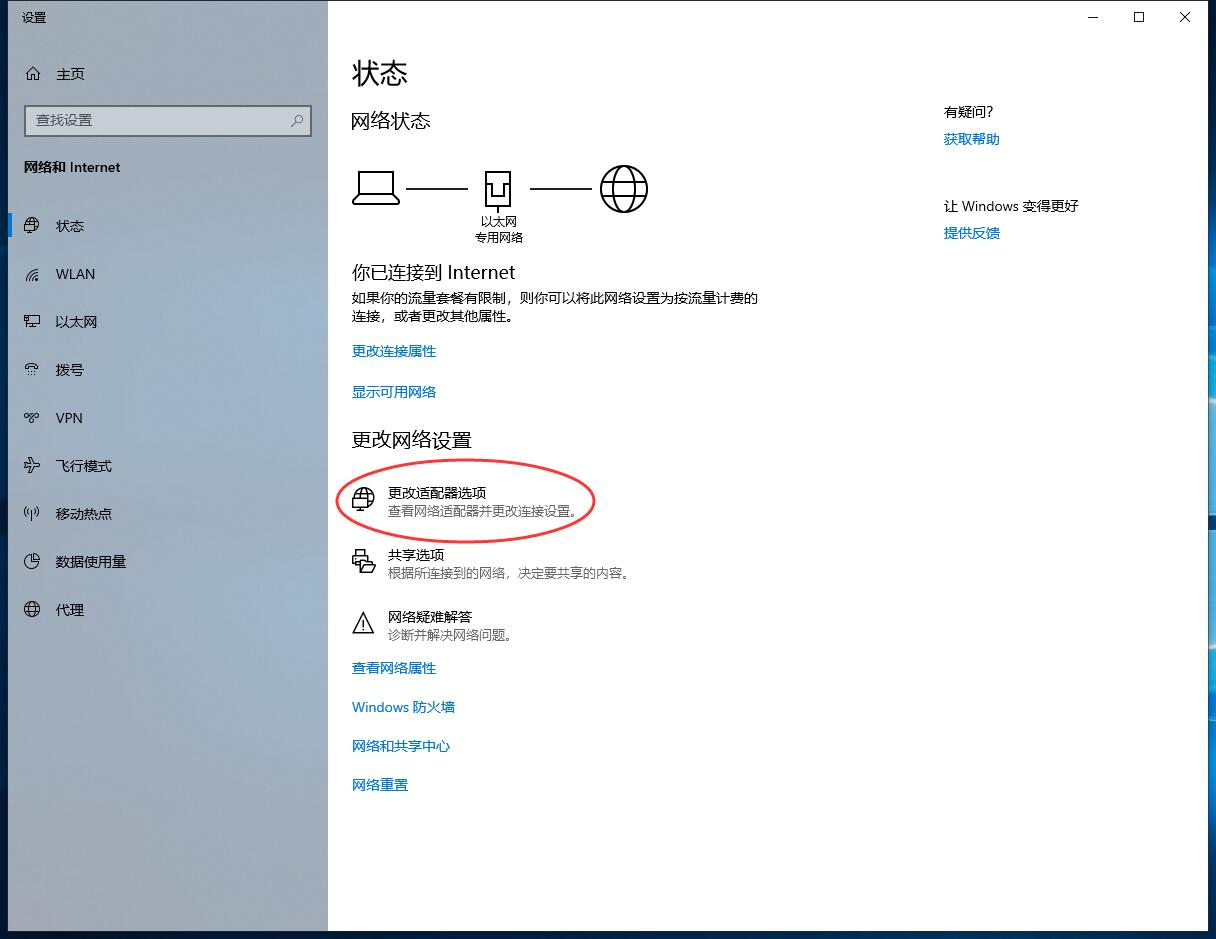Viewport: 1216px width, 939px height.
Task: Click the 数据使用量 pie chart icon
Action: [x=33, y=562]
